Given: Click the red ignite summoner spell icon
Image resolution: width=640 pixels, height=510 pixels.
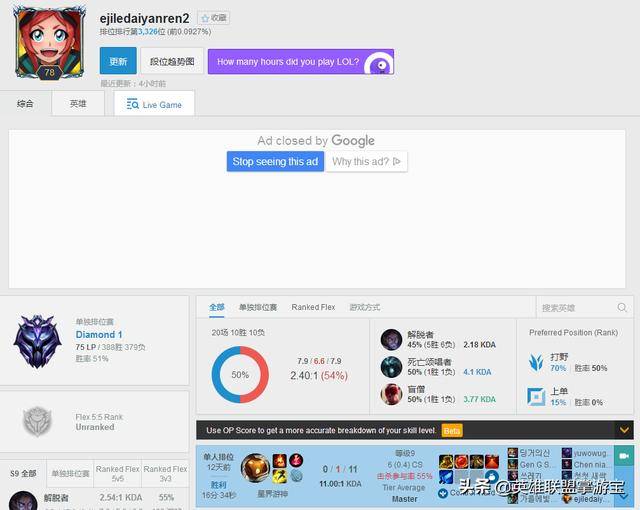Looking at the screenshot, I should click(280, 461).
